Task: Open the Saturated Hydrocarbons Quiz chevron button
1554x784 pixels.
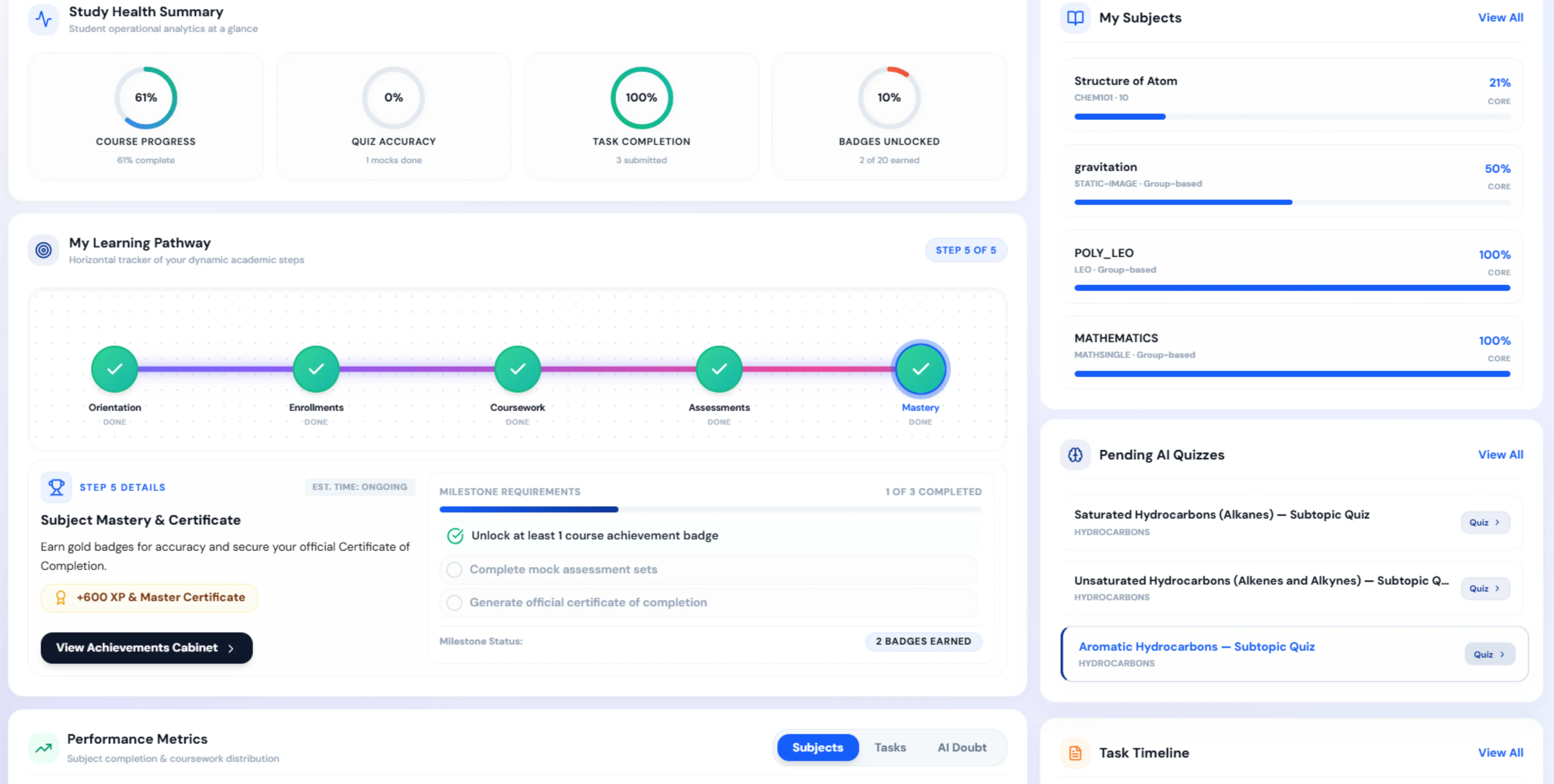Action: [1485, 522]
